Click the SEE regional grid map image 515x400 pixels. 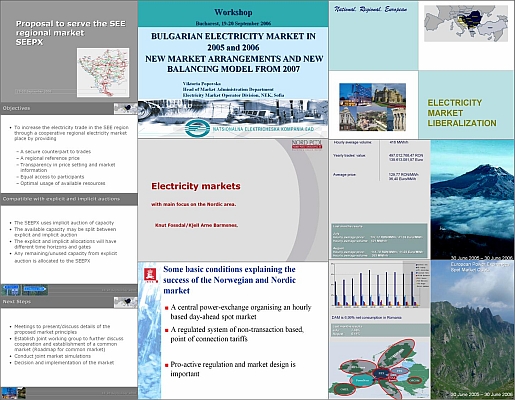coord(103,73)
